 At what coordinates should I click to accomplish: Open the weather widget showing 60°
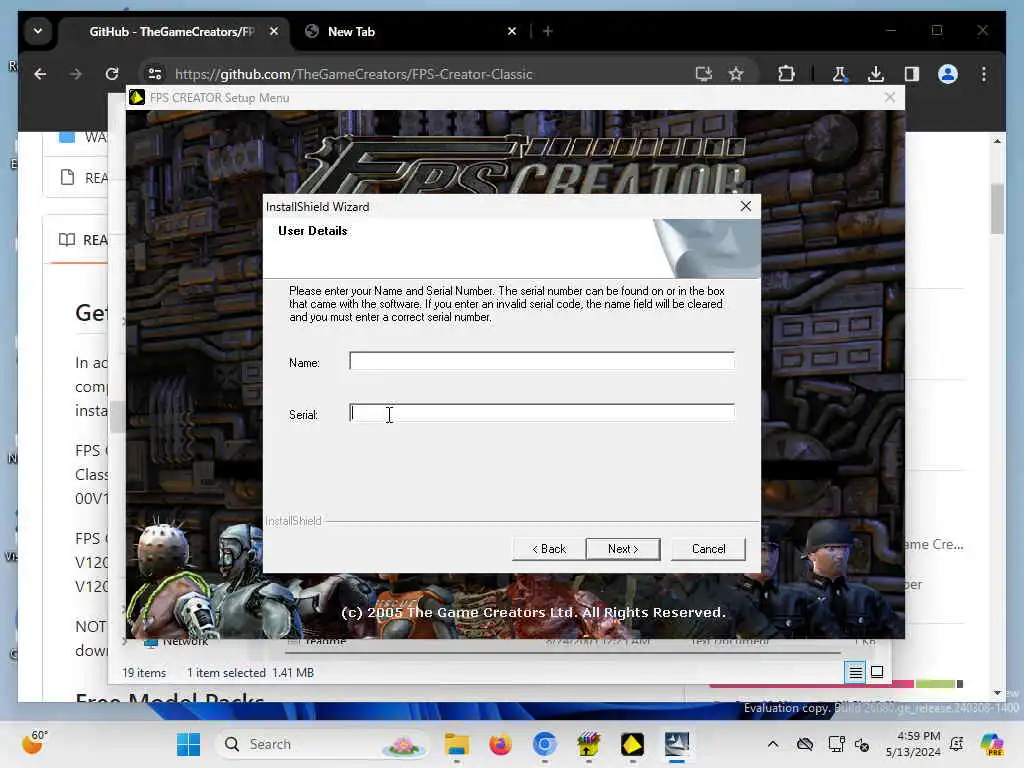[x=35, y=743]
